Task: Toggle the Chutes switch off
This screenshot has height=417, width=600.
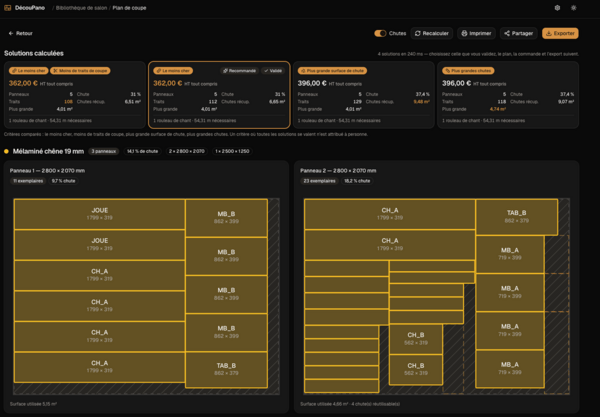Action: pyautogui.click(x=380, y=33)
